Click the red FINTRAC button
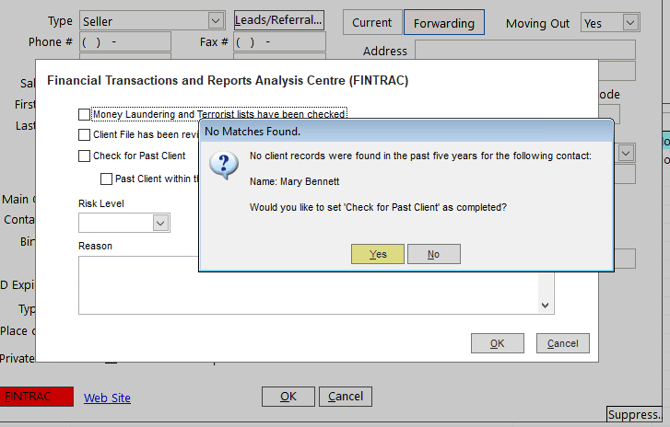670x427 pixels. pyautogui.click(x=36, y=397)
